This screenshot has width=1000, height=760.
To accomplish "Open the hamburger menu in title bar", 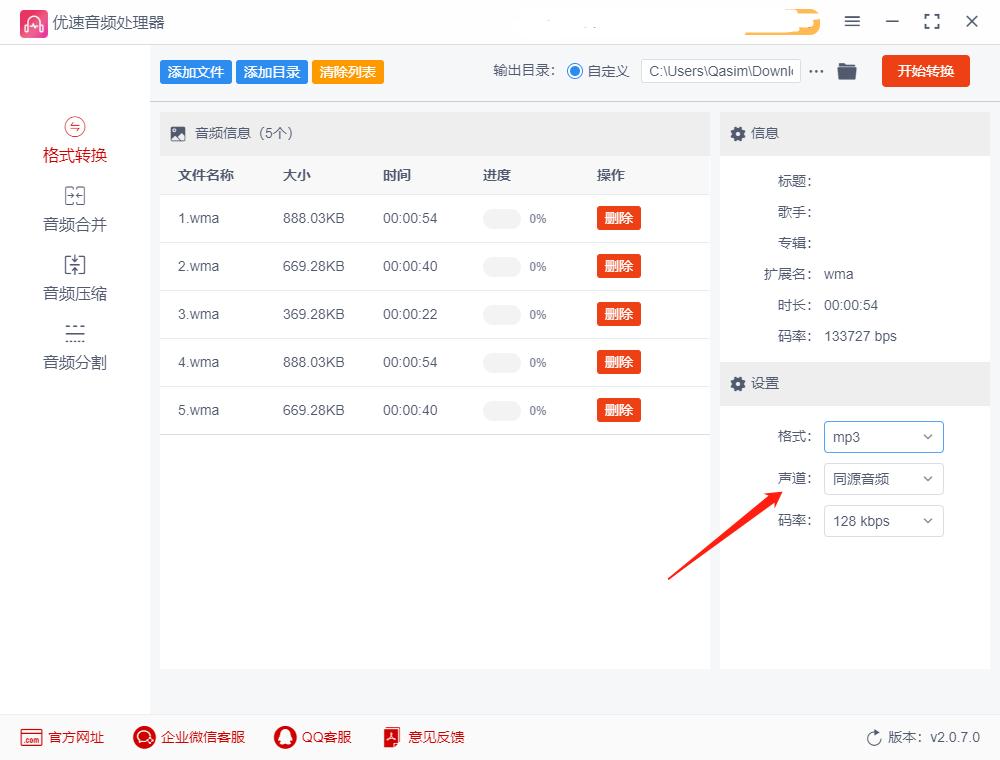I will coord(852,21).
